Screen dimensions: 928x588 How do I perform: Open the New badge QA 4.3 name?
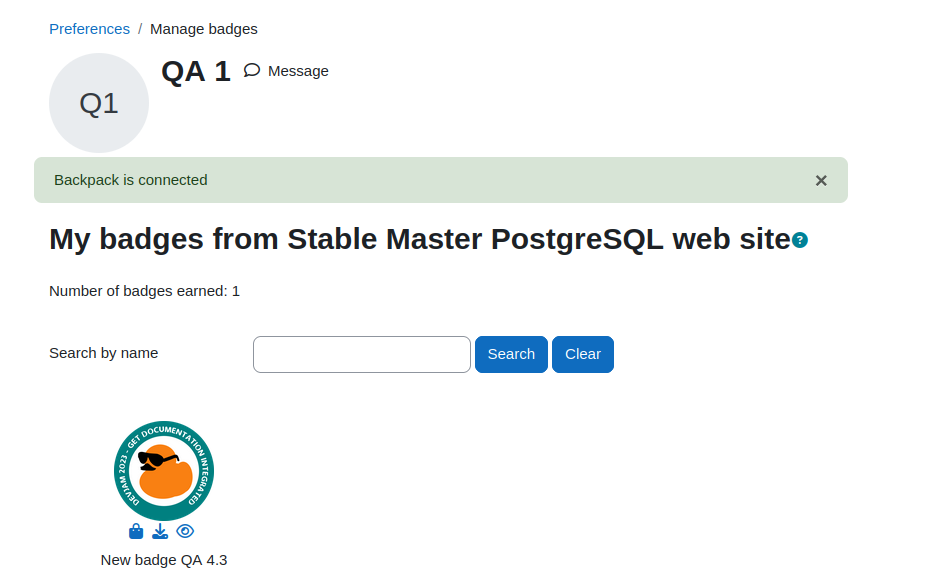tap(164, 560)
